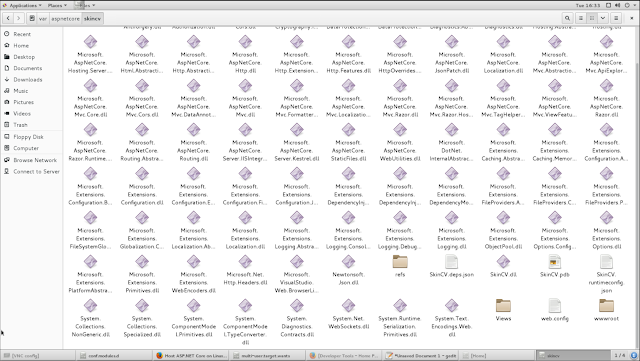Open Computer in sidebar
This screenshot has height=361, width=640.
26,148
